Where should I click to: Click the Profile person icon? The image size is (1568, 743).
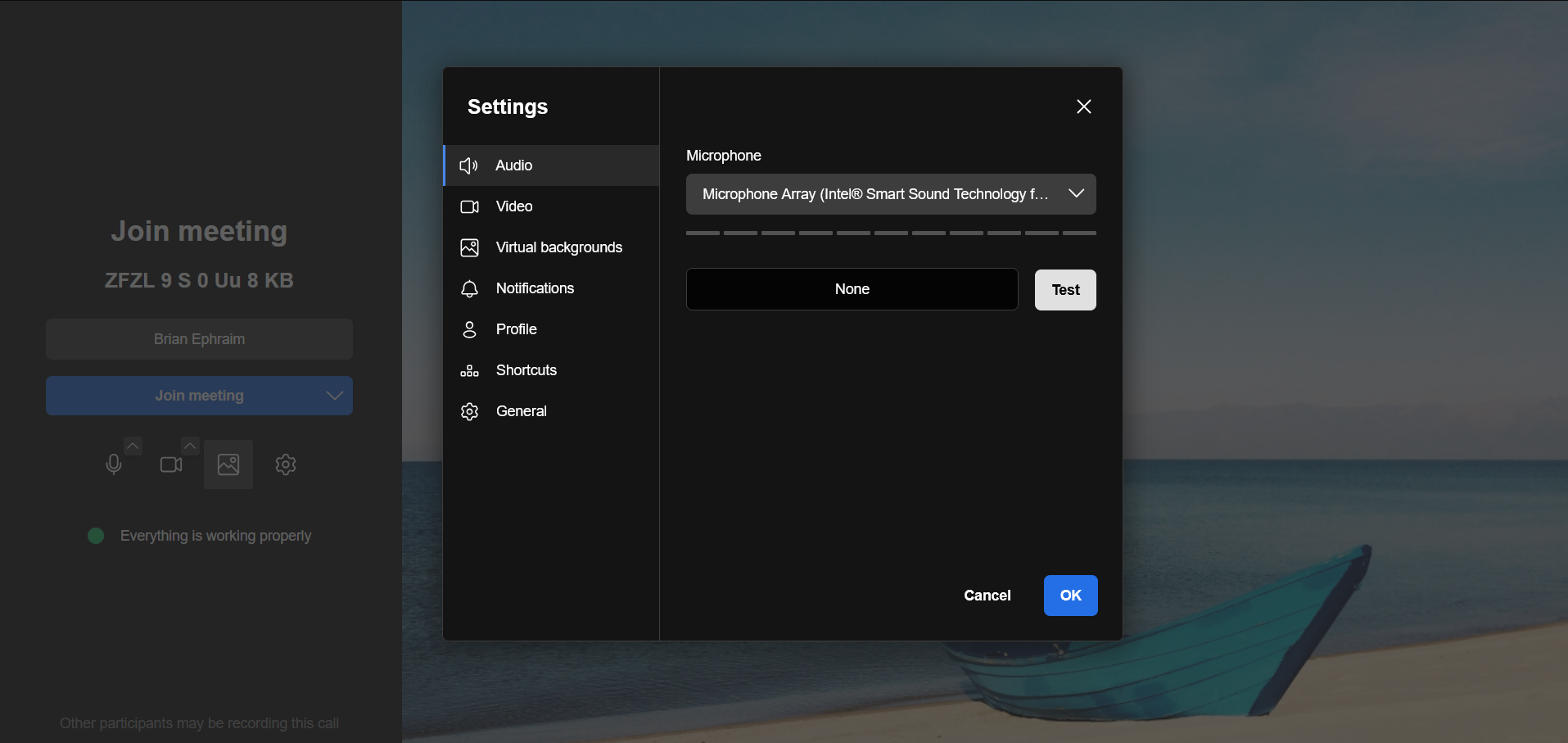coord(469,329)
